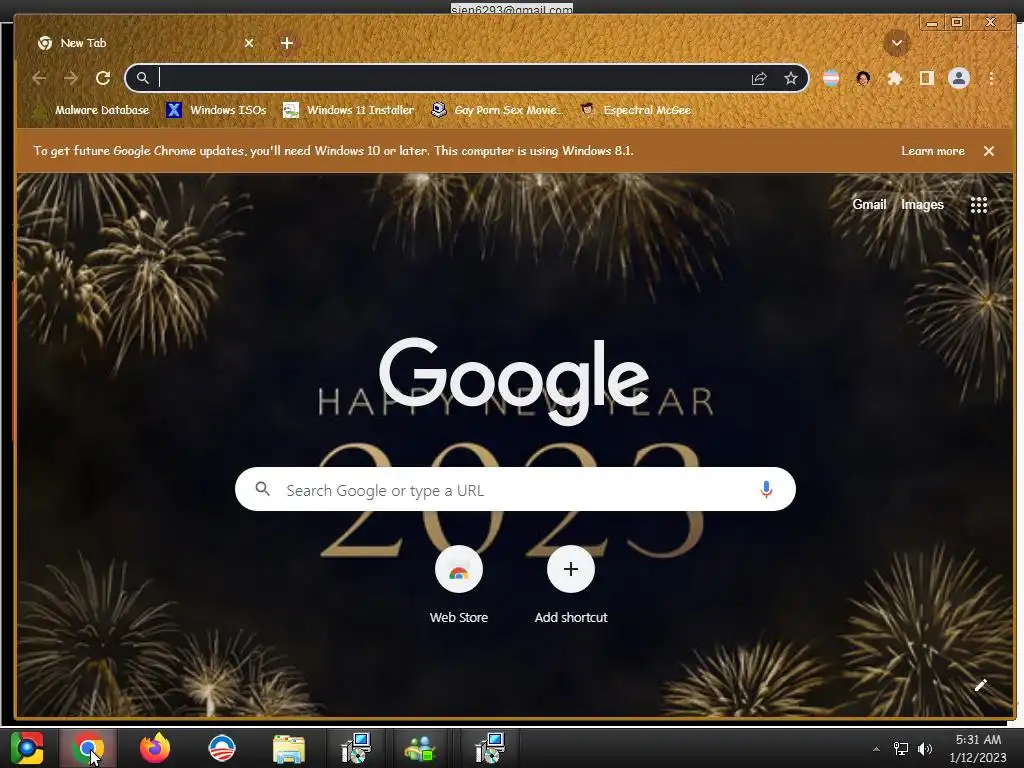Open the Windows 11 Installer bookmark

coord(348,110)
